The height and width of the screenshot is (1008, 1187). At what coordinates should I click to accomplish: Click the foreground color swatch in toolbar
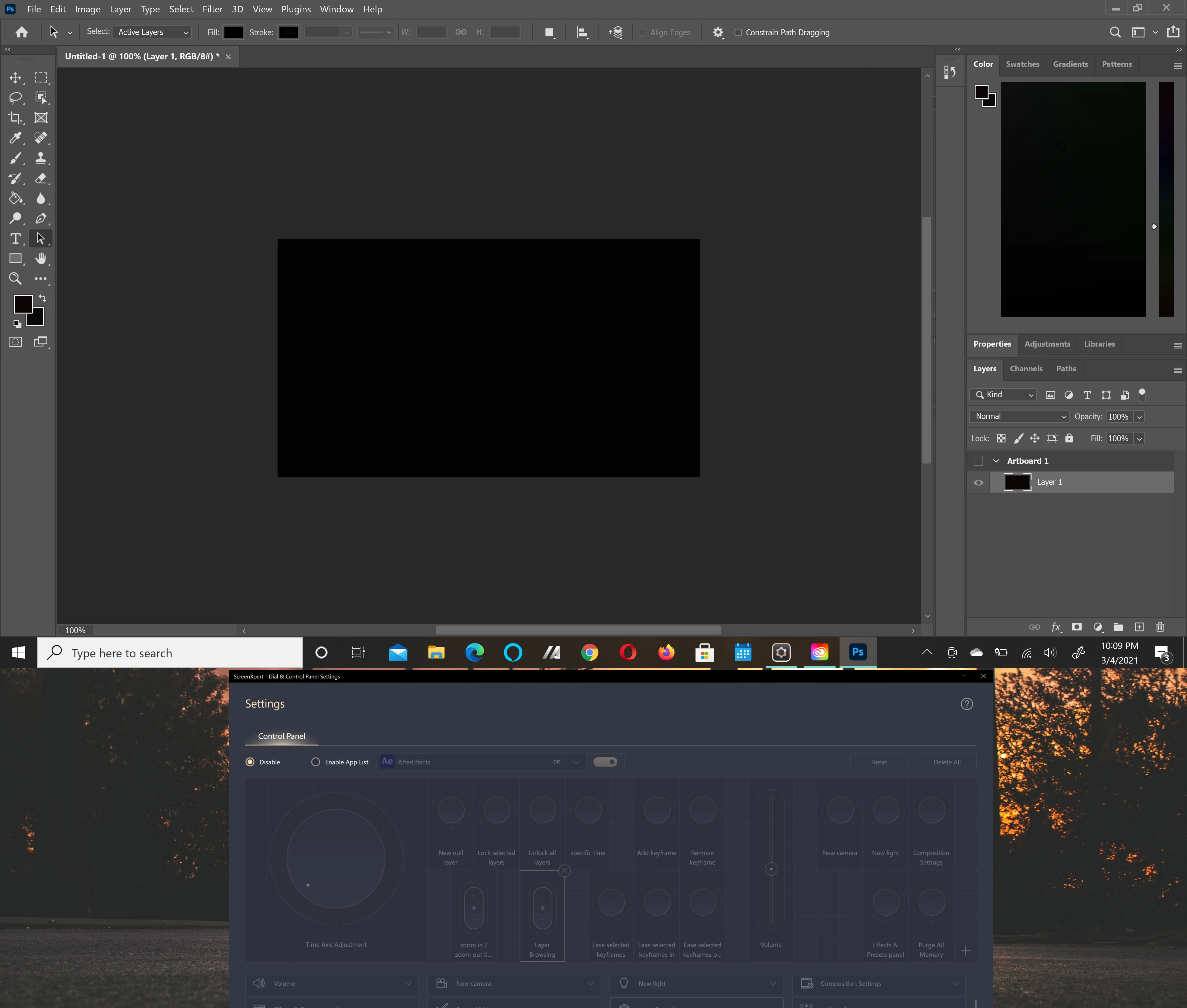tap(22, 303)
